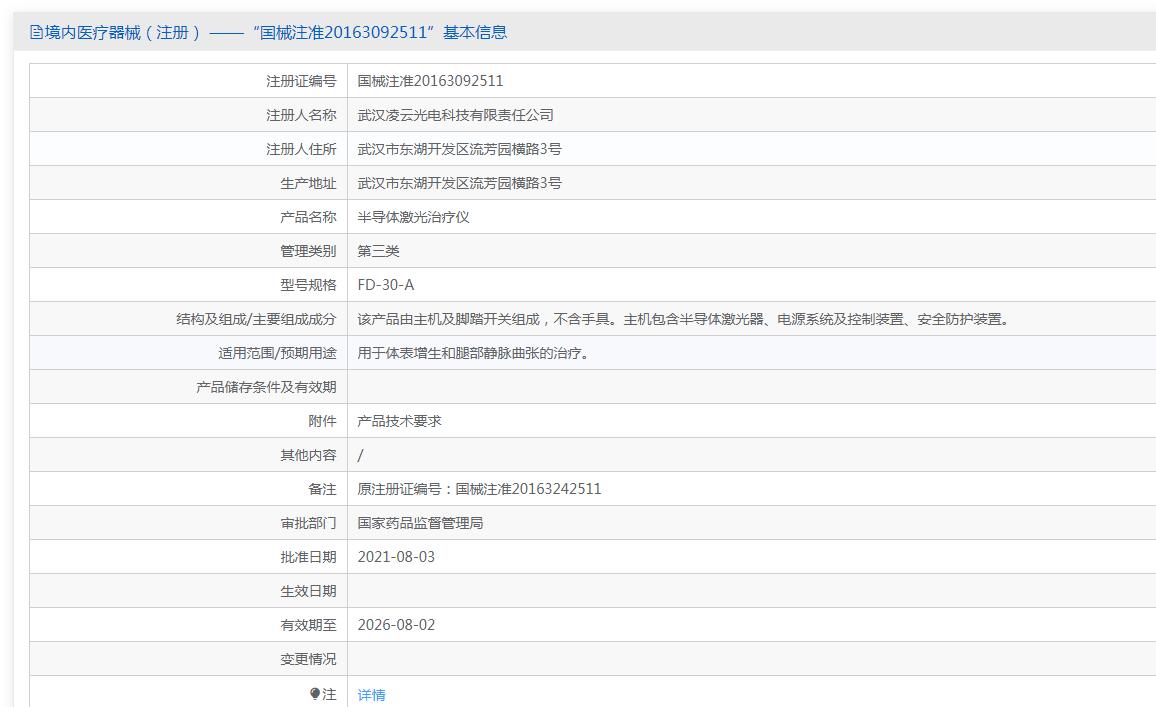
Task: Click the slash value in 其他内容 row
Action: pyautogui.click(x=361, y=455)
